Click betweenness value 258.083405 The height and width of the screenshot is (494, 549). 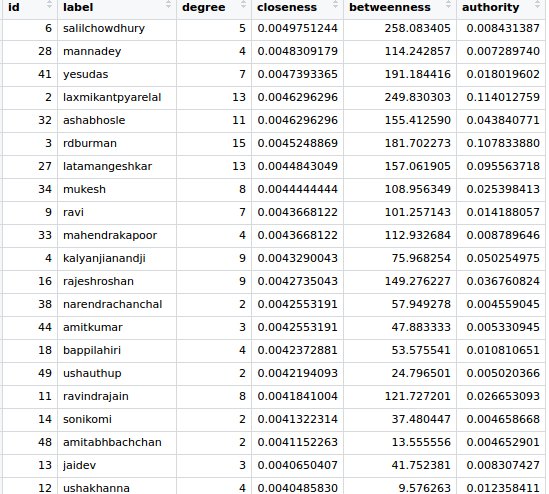pyautogui.click(x=418, y=28)
